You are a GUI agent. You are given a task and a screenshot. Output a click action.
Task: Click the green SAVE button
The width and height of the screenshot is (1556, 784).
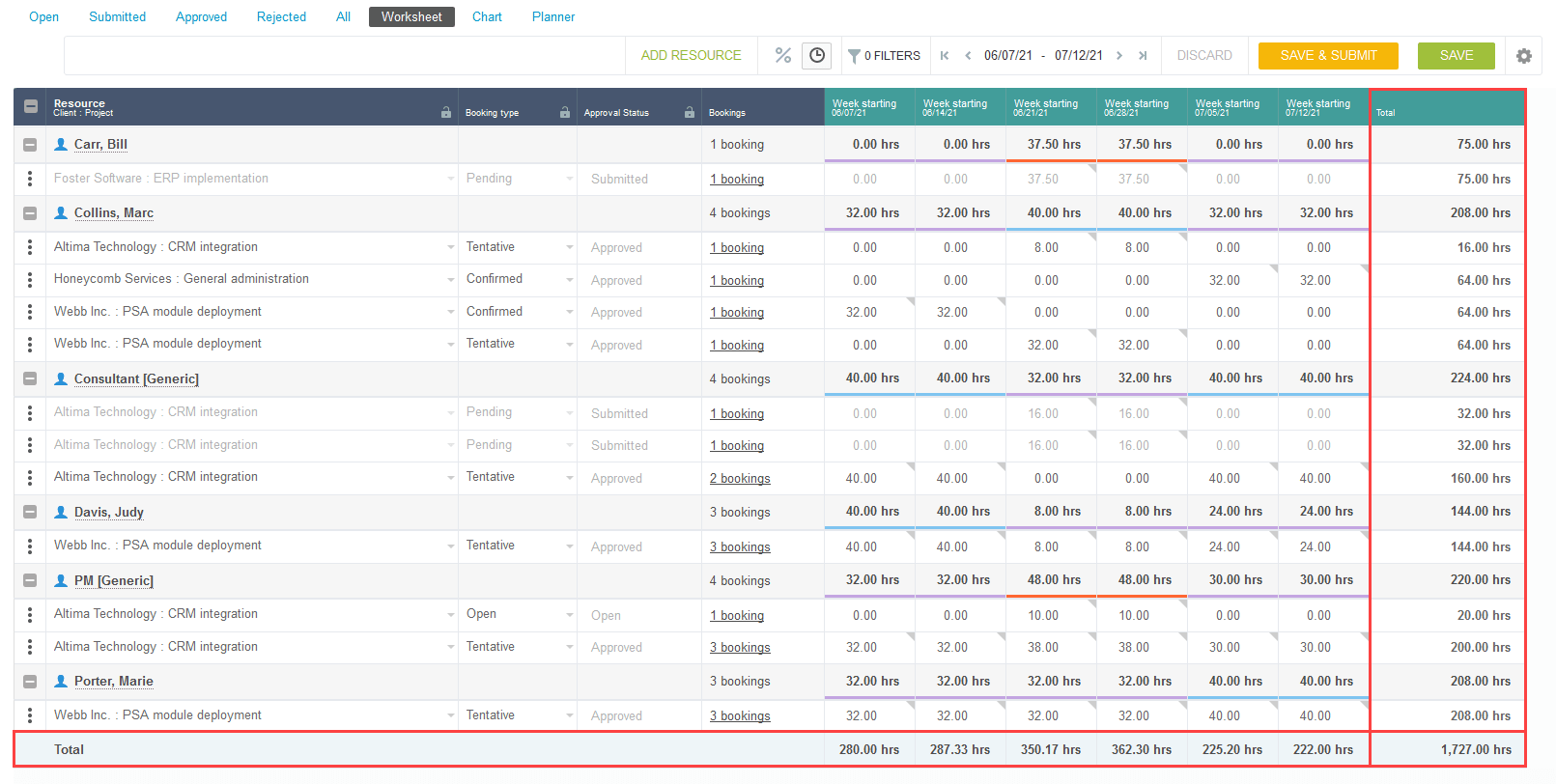click(x=1457, y=55)
